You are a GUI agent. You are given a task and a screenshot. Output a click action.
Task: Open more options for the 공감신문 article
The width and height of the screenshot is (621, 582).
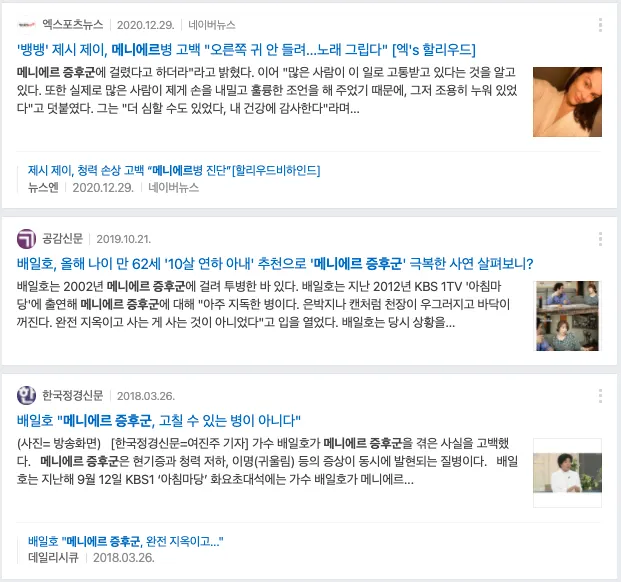[600, 239]
